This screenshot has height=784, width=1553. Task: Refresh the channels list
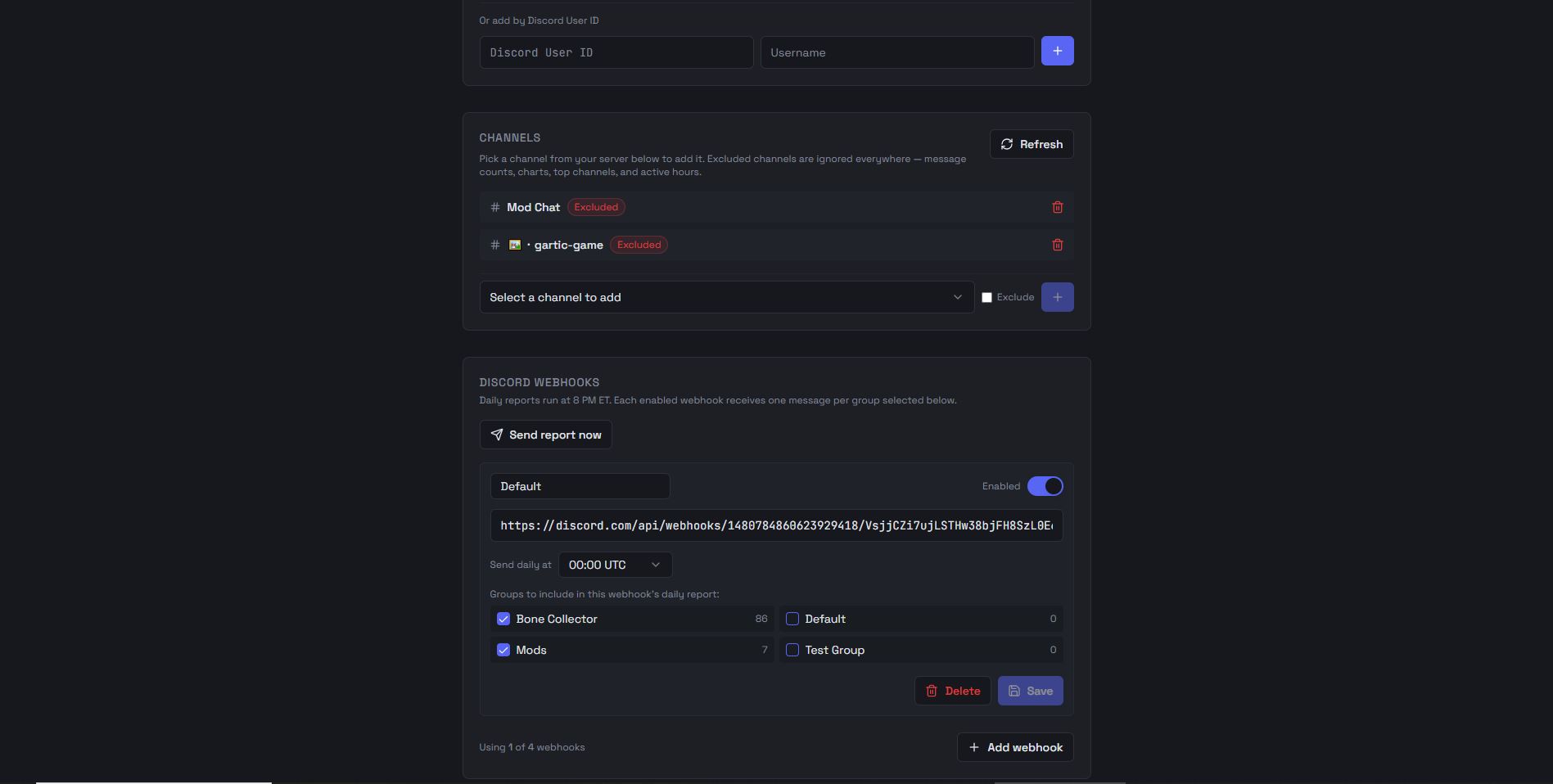click(1032, 144)
